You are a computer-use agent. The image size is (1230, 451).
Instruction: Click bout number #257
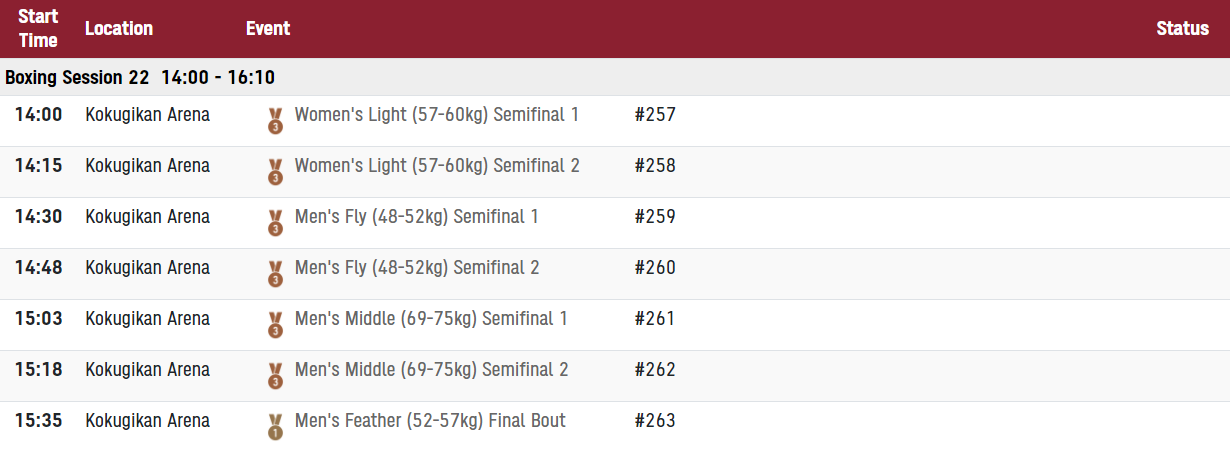coord(655,115)
